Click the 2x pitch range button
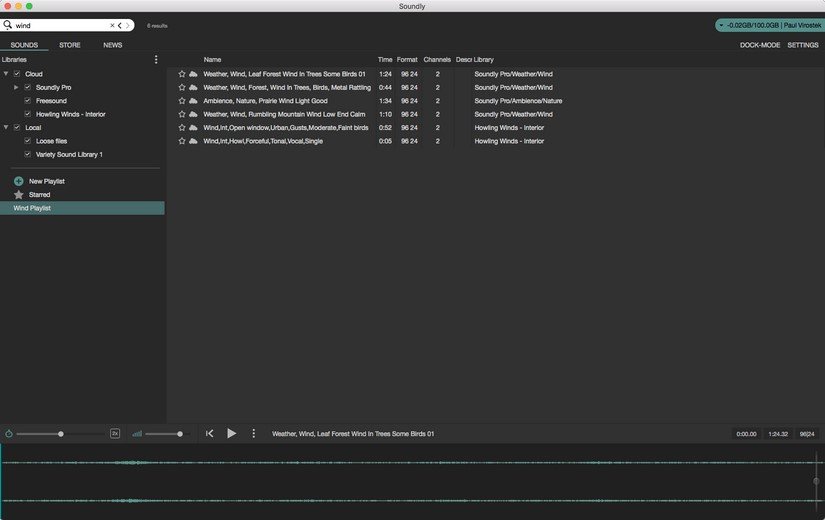This screenshot has height=520, width=825. tap(115, 433)
